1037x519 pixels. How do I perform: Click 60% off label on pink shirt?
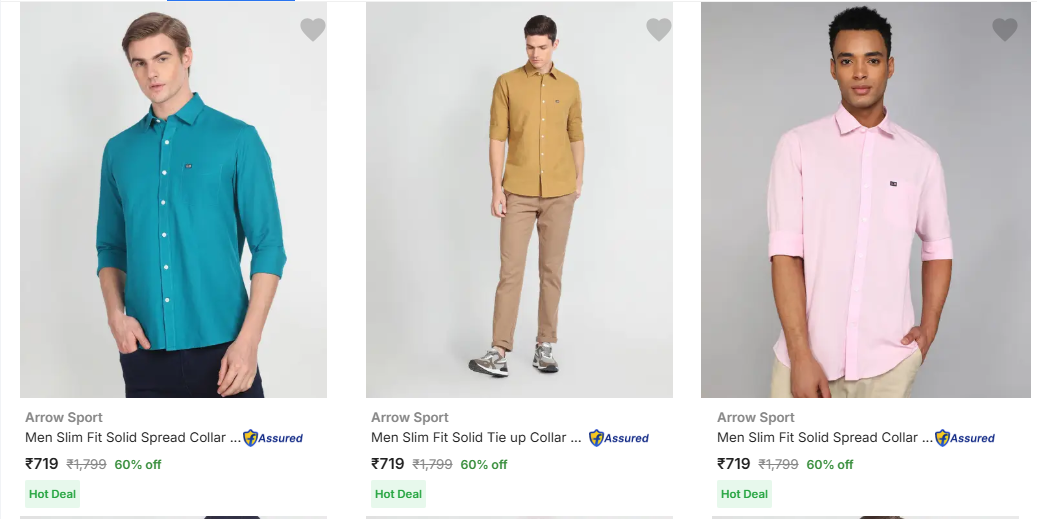pos(830,464)
